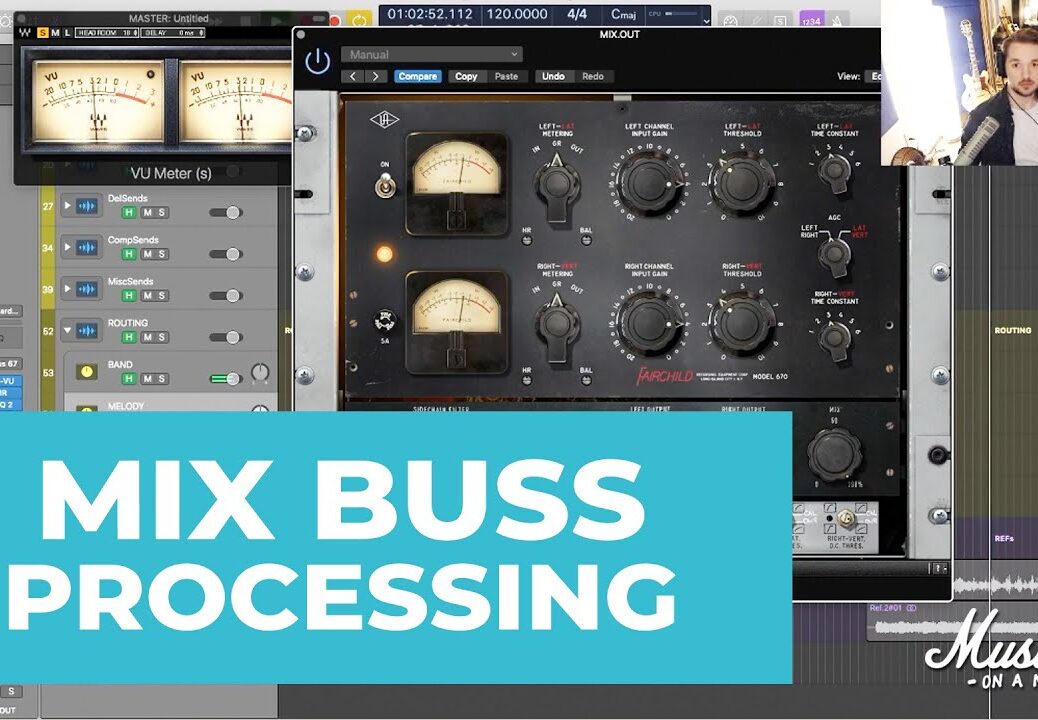Viewport: 1038px width, 720px height.
Task: Turn the Right Metering selector knob
Action: coord(557,326)
